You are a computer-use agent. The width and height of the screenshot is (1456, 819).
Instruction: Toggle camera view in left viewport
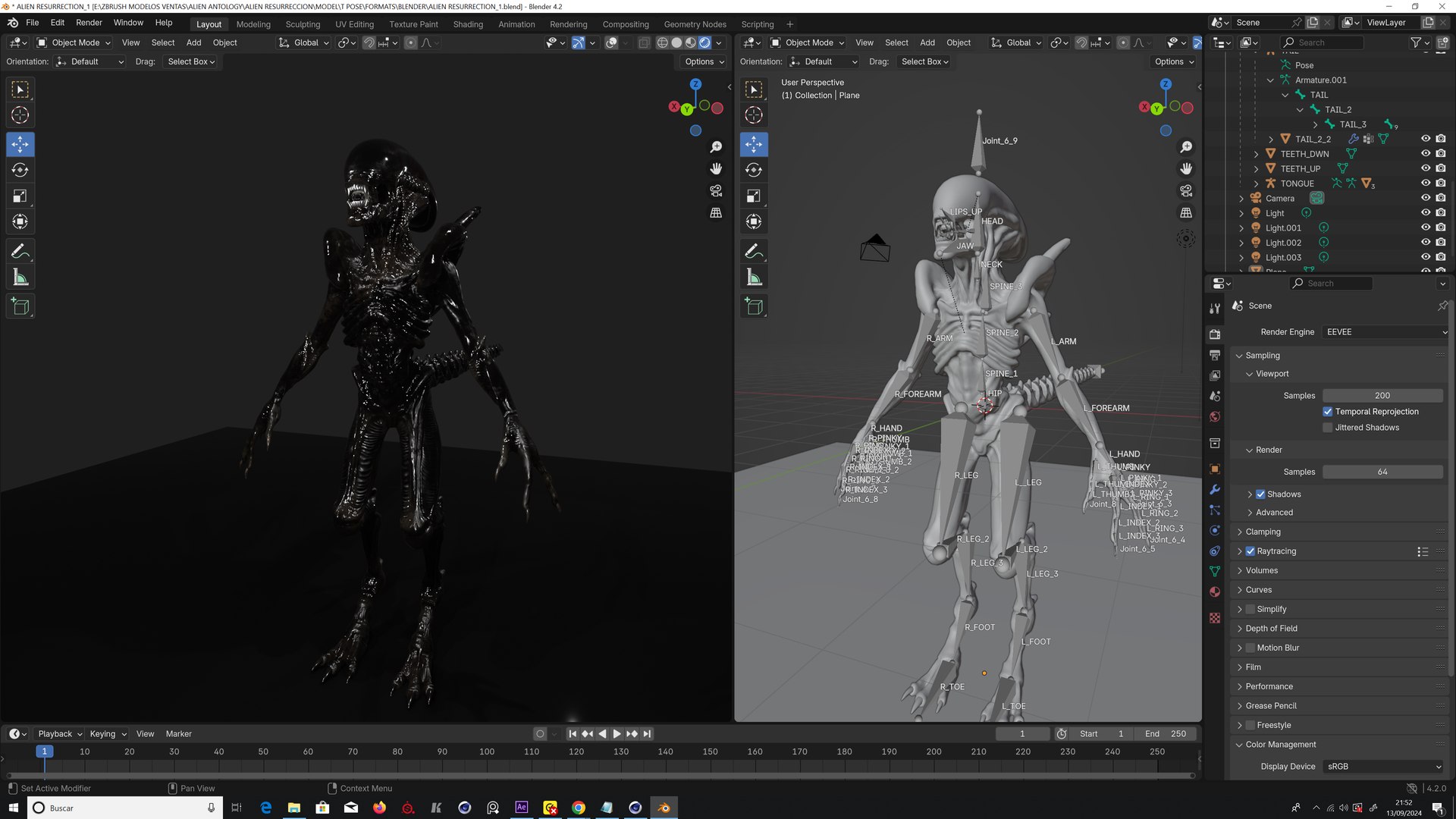pos(716,190)
